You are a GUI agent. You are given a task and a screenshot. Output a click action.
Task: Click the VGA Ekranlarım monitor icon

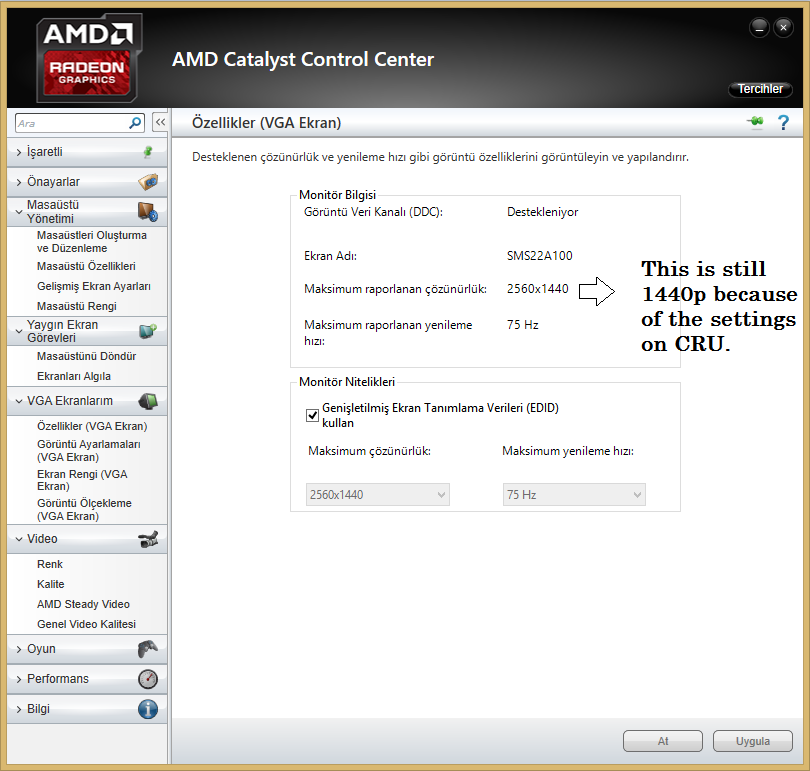tap(148, 401)
